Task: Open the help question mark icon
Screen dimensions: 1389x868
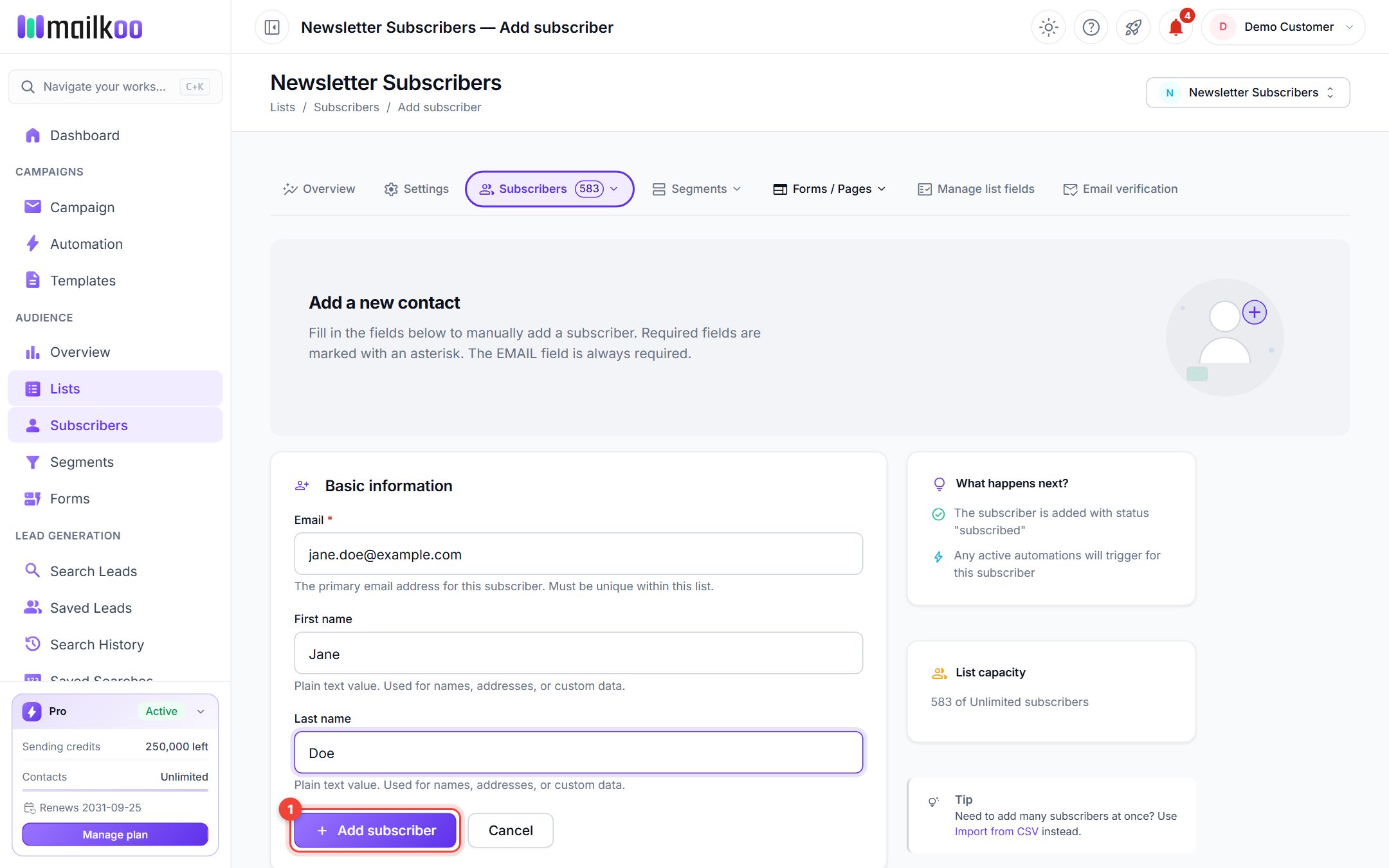Action: (1091, 27)
